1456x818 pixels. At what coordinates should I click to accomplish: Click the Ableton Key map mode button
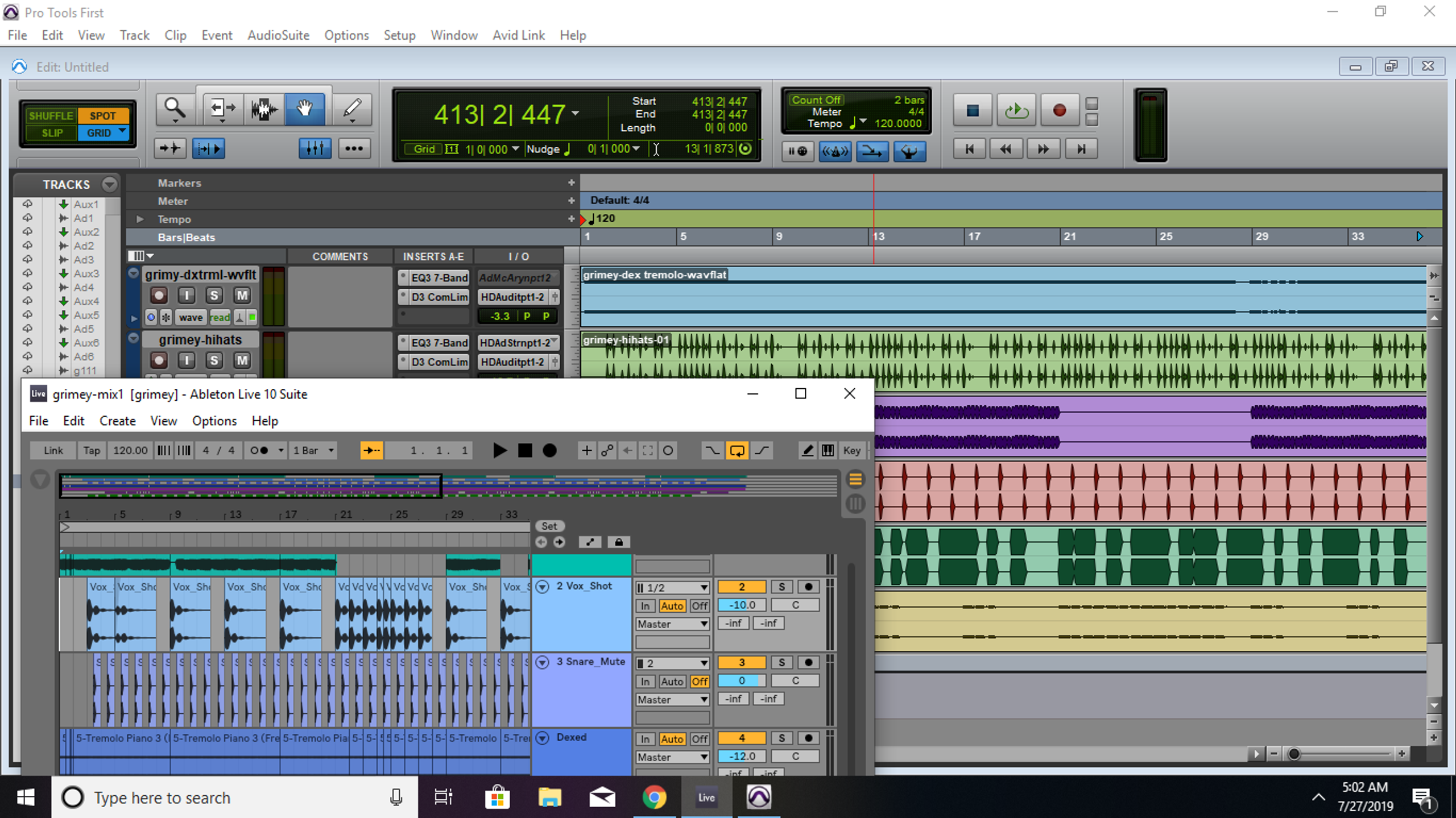click(x=851, y=451)
